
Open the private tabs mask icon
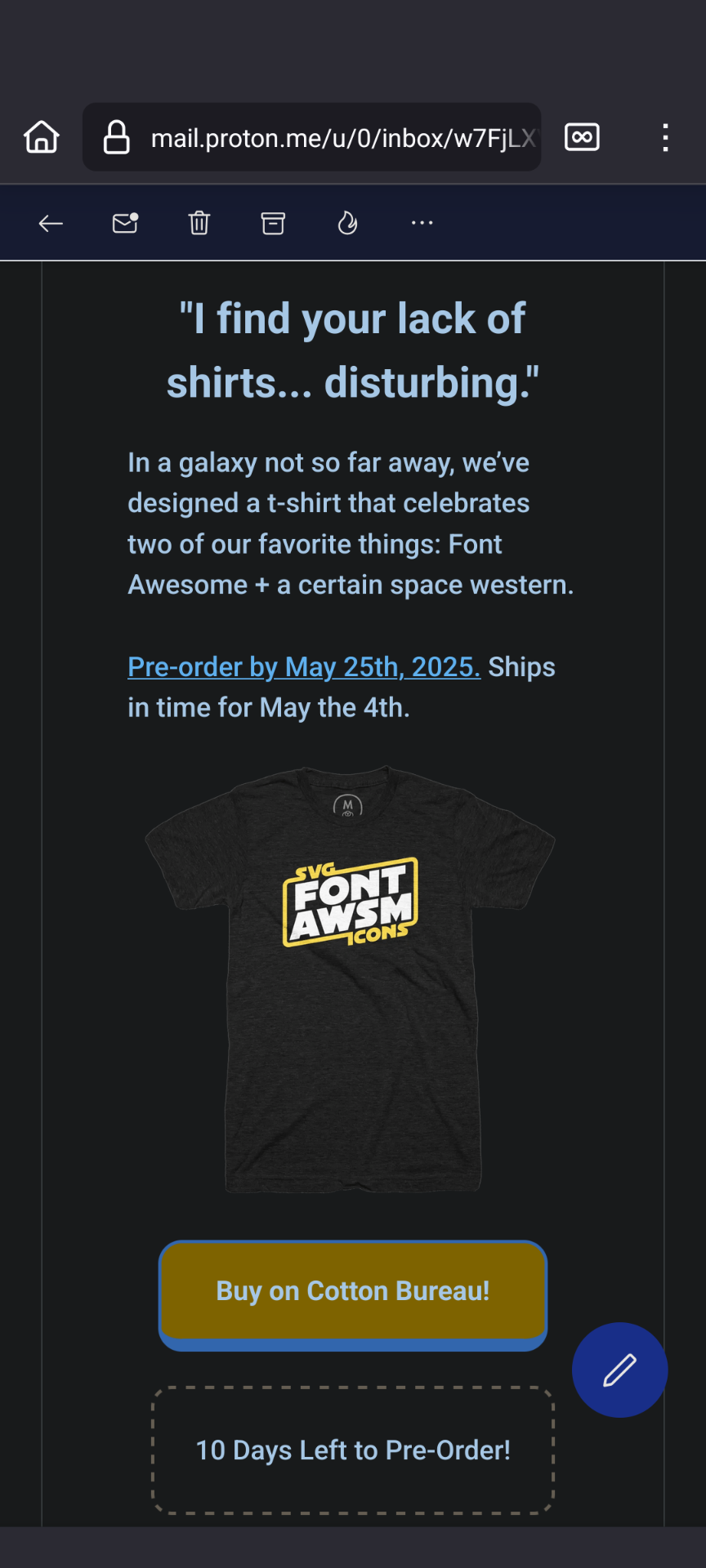pos(582,137)
